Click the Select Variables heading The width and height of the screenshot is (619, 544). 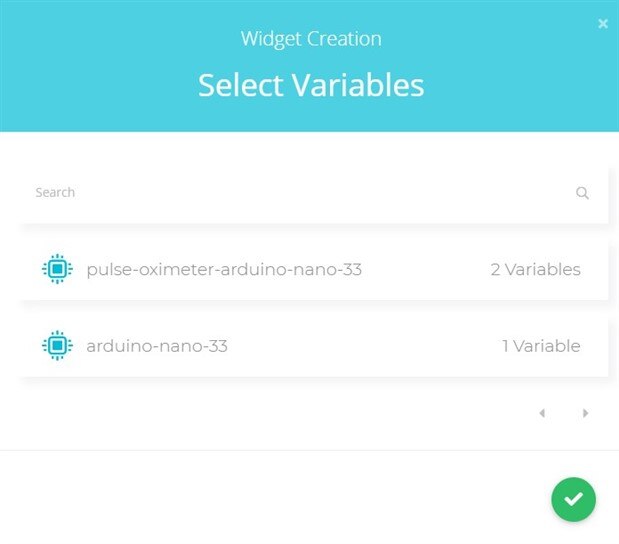[310, 85]
